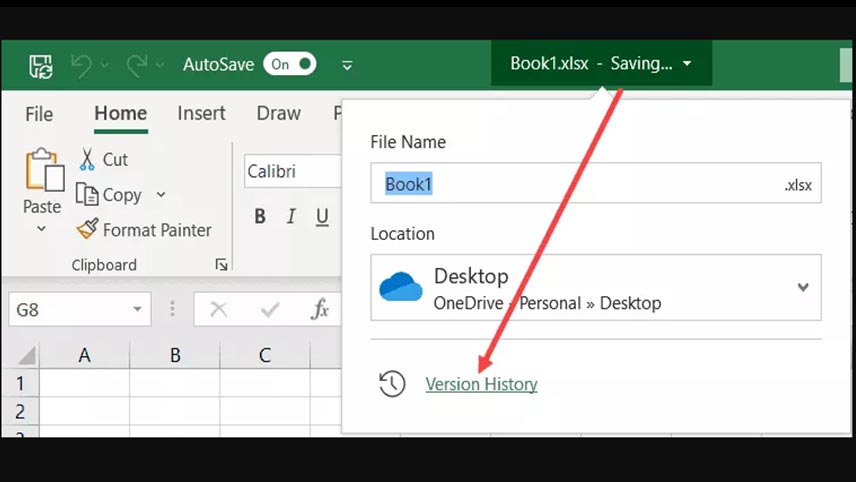The width and height of the screenshot is (856, 482).
Task: Open the Name Box dropdown arrow
Action: [137, 310]
